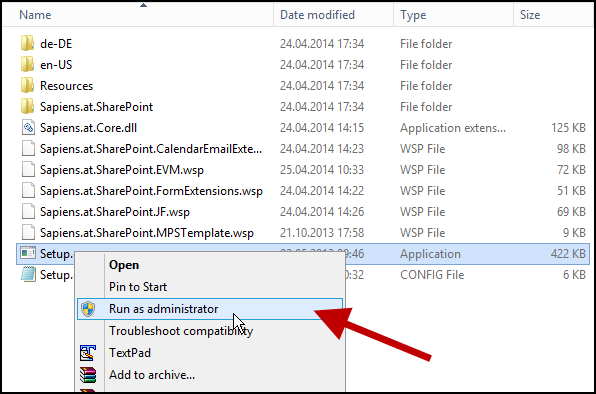Click the MPSTemplate.wsp file icon
Image resolution: width=596 pixels, height=394 pixels.
(x=28, y=233)
